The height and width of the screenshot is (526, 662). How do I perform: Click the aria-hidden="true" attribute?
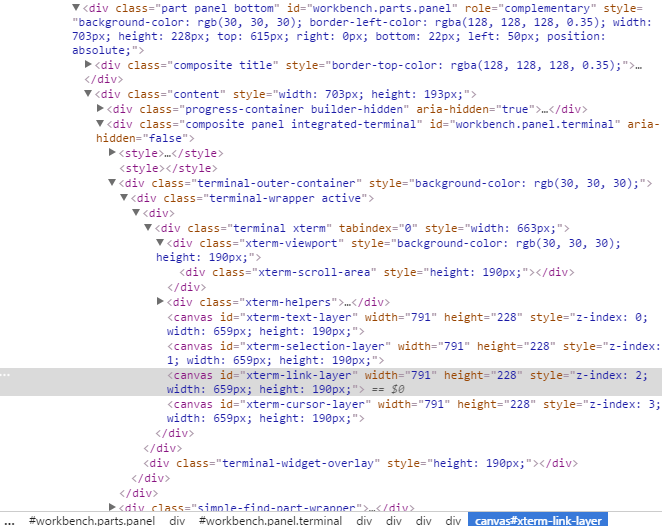475,109
